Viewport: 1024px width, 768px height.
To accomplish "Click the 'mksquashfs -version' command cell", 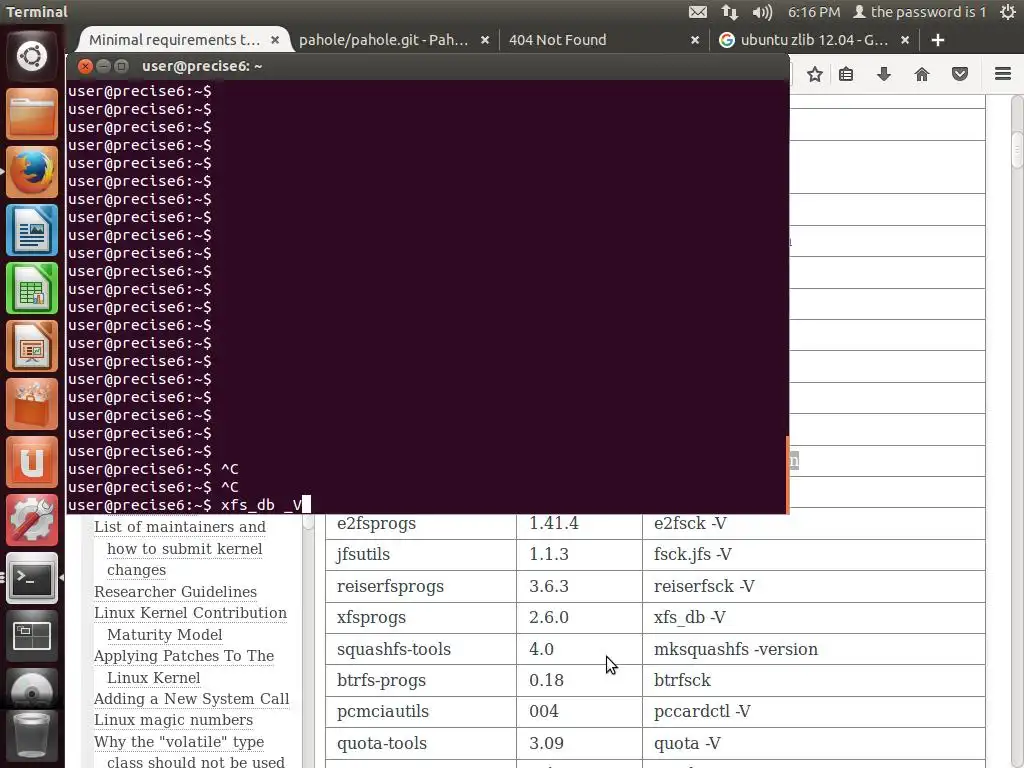I will pyautogui.click(x=814, y=649).
